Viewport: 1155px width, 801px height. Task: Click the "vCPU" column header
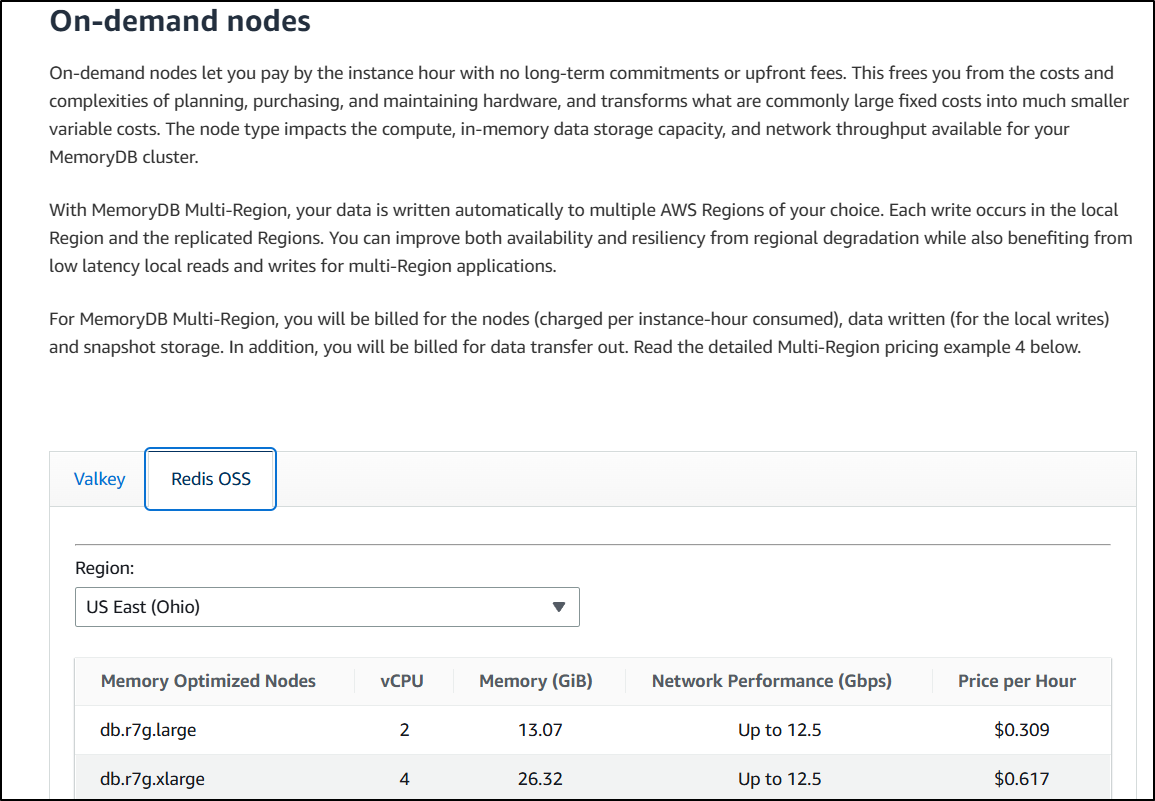coord(402,681)
